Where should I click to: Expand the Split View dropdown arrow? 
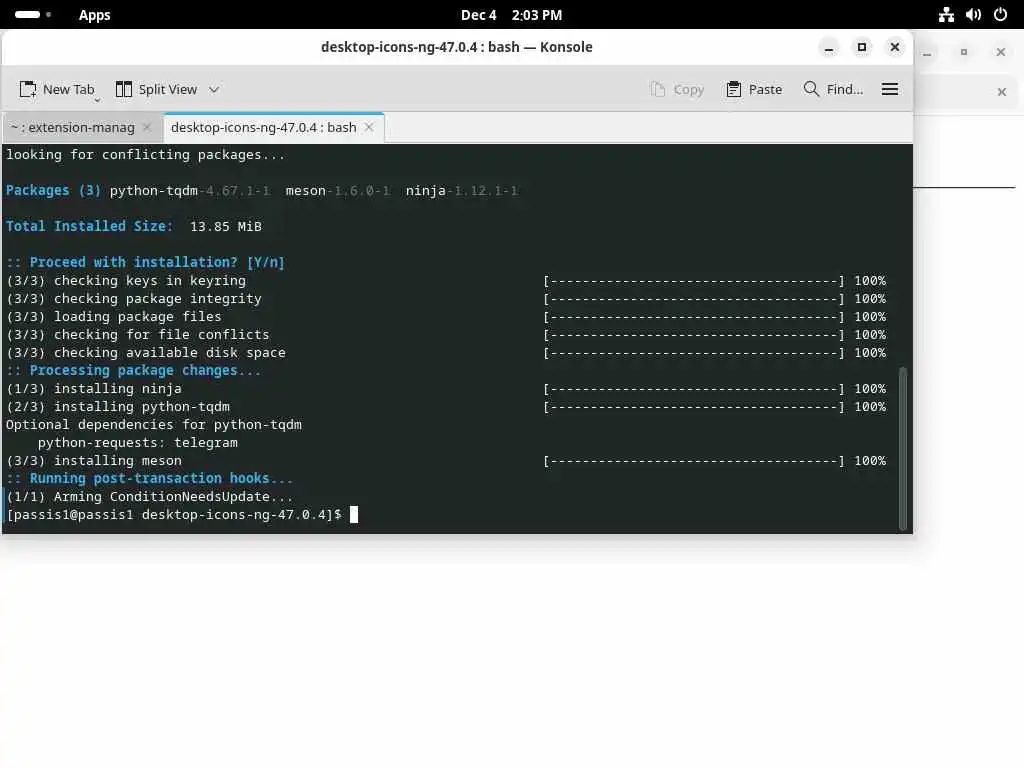214,89
